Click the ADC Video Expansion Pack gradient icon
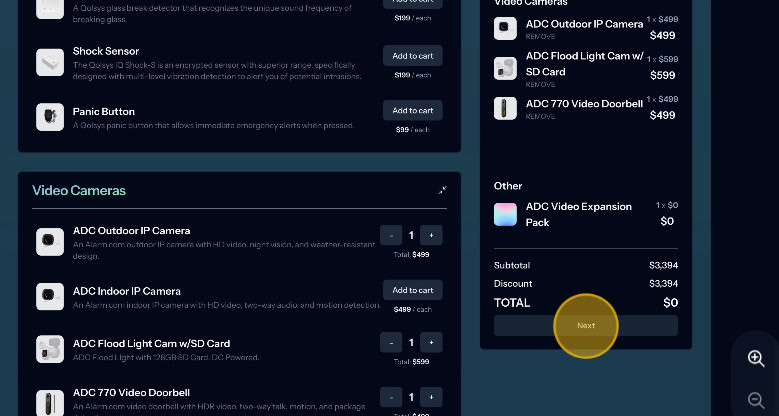The width and height of the screenshot is (779, 416). pos(505,214)
